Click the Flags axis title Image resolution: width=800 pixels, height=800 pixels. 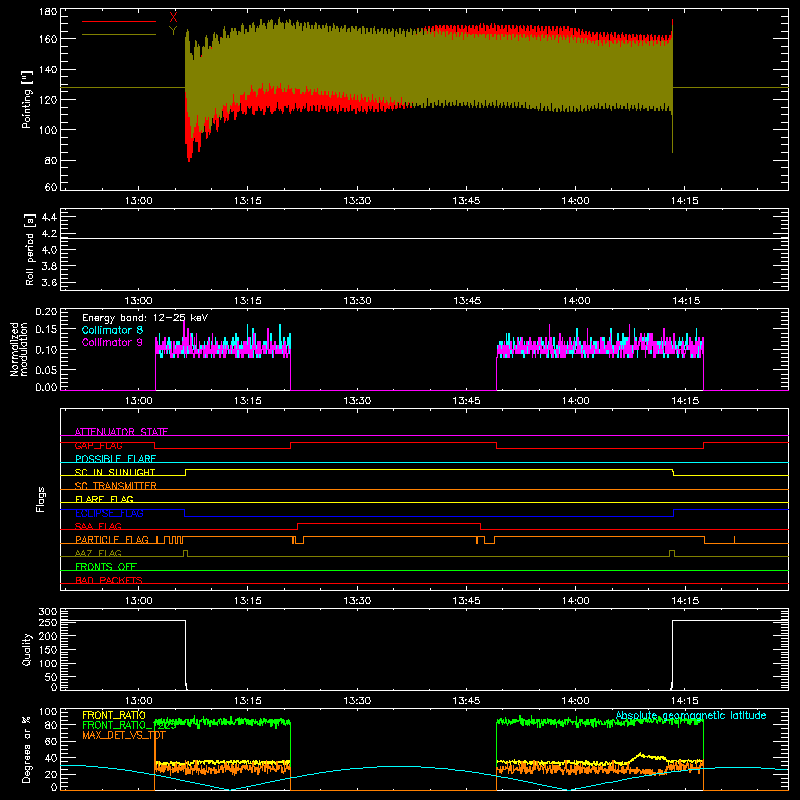(x=41, y=499)
